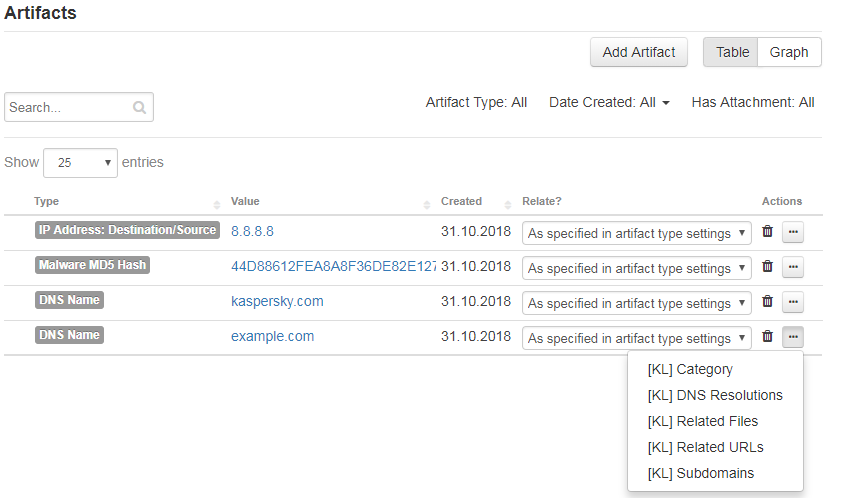Click IP Address: Destination/Source type badge
This screenshot has height=498, width=843.
(x=127, y=230)
